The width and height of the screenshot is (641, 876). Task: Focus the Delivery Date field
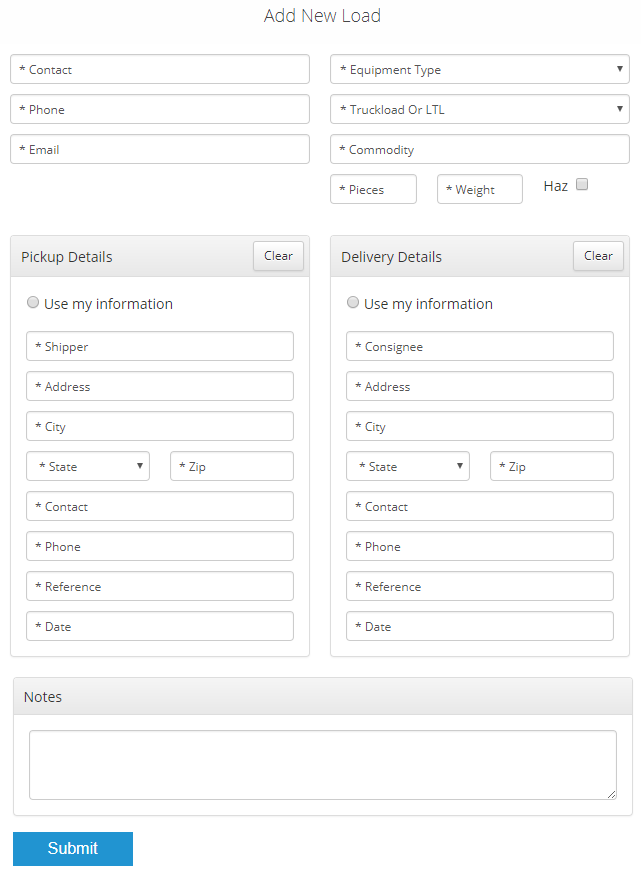point(479,626)
